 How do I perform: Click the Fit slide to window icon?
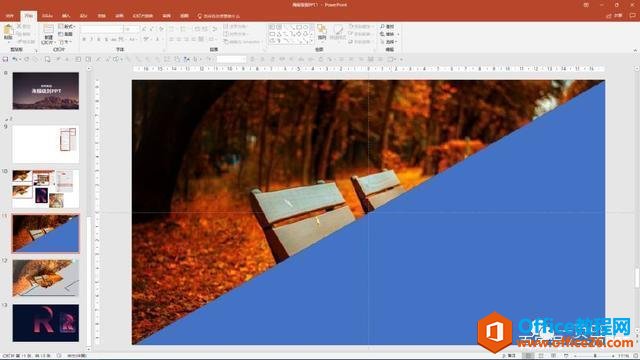[635, 356]
